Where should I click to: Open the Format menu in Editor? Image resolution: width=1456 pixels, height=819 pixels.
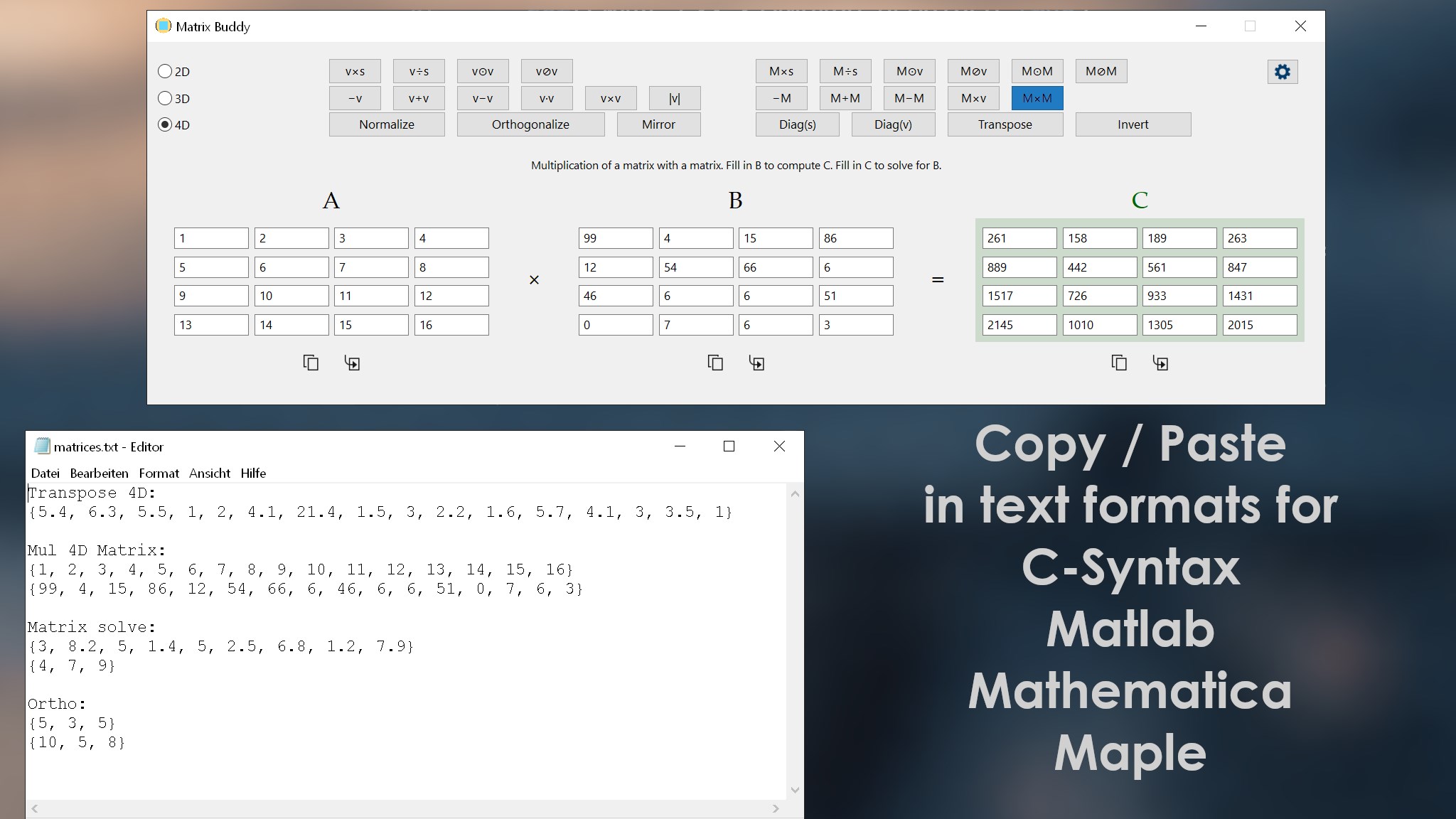click(x=159, y=473)
